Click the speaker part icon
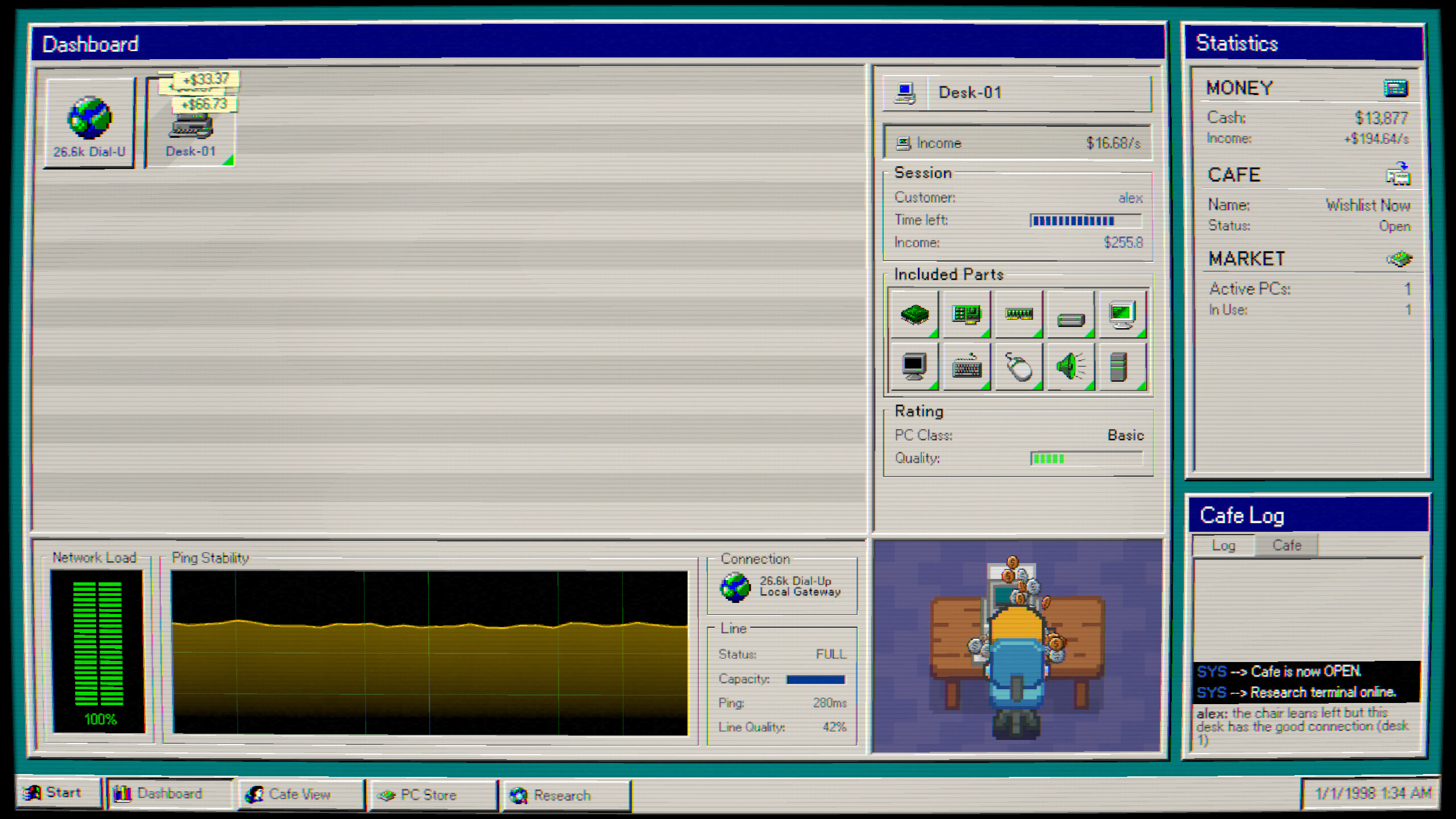This screenshot has width=1456, height=819. pyautogui.click(x=1070, y=366)
